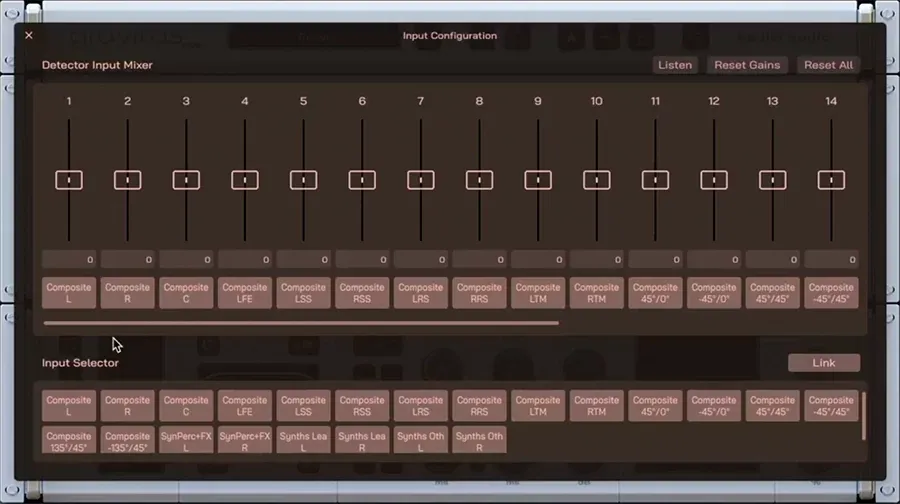900x504 pixels.
Task: Select mixer channel 5 Composite LSS button
Action: (x=303, y=293)
